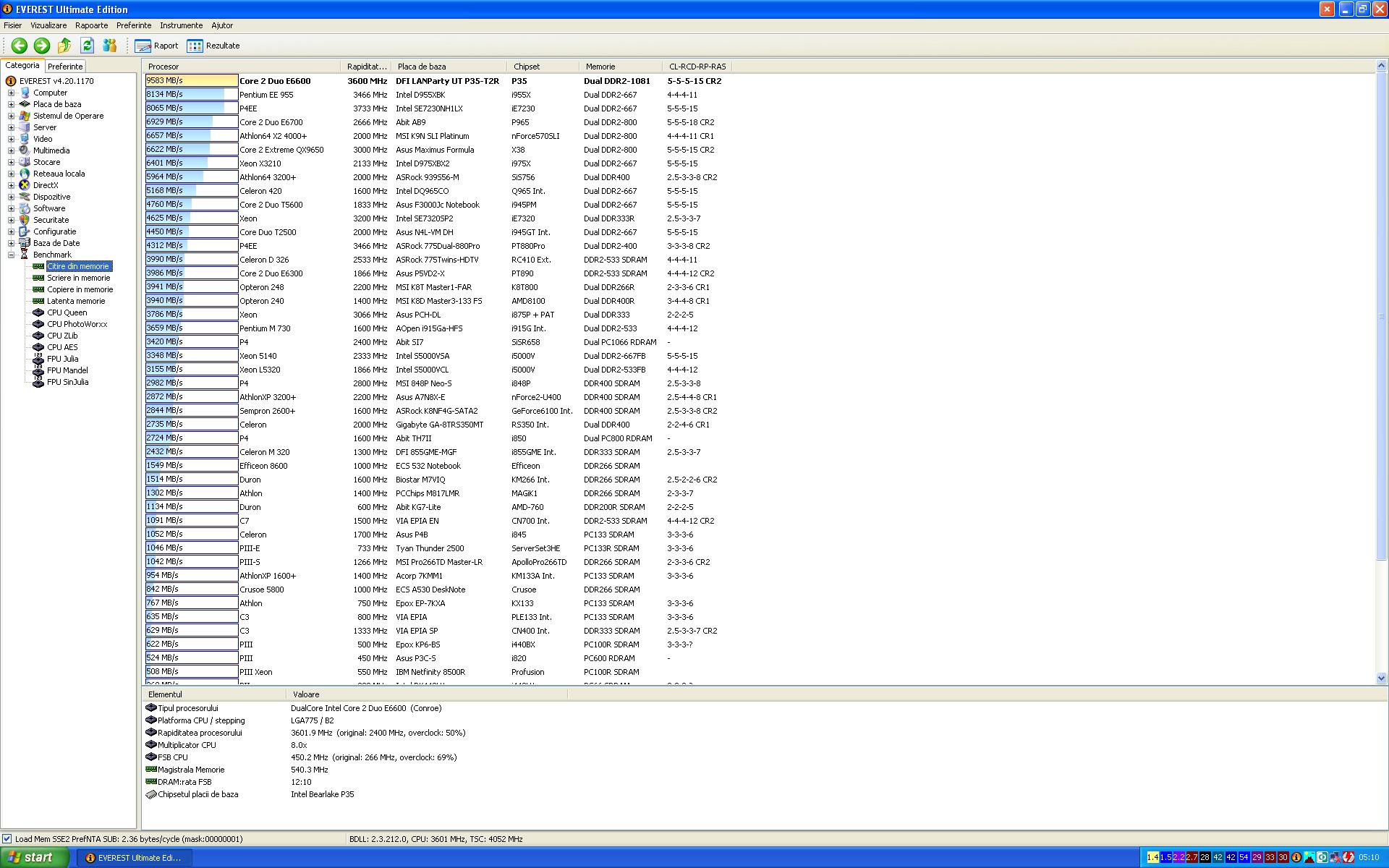Screen dimensions: 1389x868
Task: Open the Windows start button
Action: (34, 858)
